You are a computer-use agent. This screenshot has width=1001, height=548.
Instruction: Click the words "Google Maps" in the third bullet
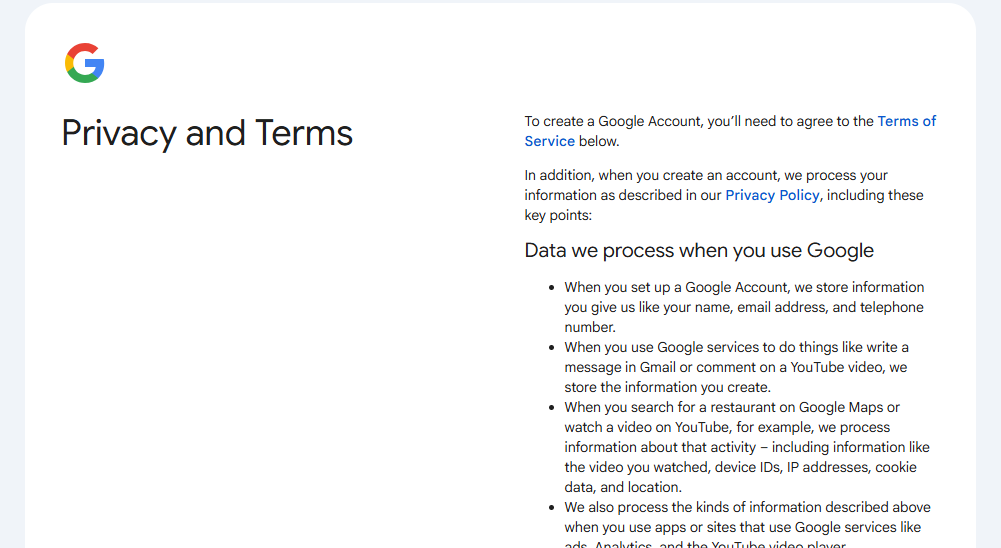coord(840,407)
